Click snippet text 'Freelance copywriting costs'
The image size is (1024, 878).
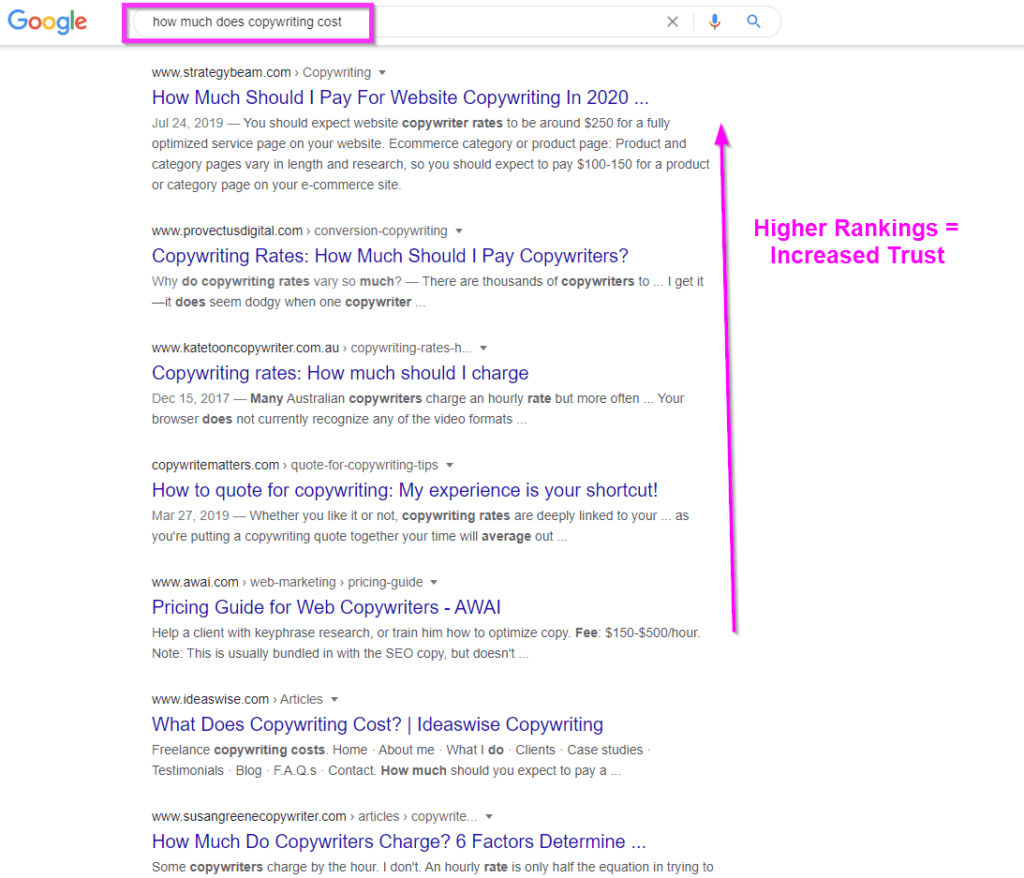pos(238,750)
